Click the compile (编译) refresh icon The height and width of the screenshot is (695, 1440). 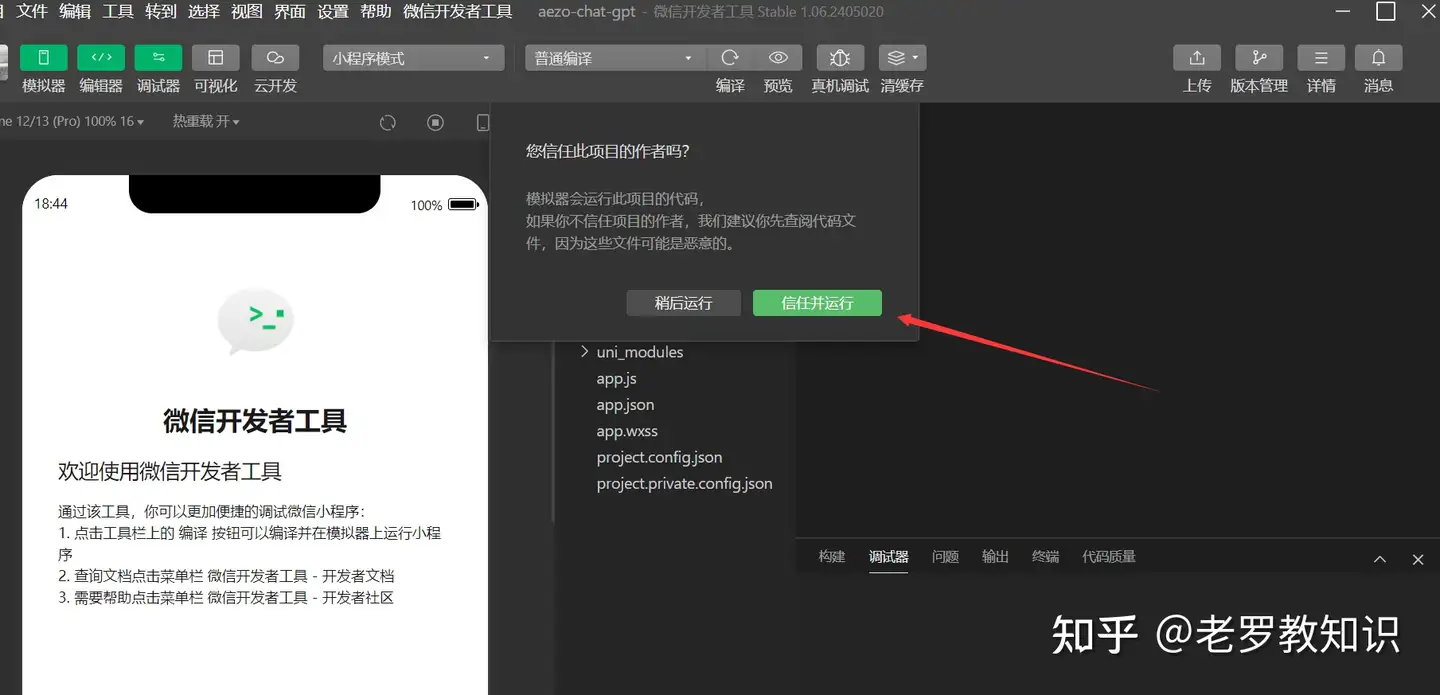pos(730,58)
